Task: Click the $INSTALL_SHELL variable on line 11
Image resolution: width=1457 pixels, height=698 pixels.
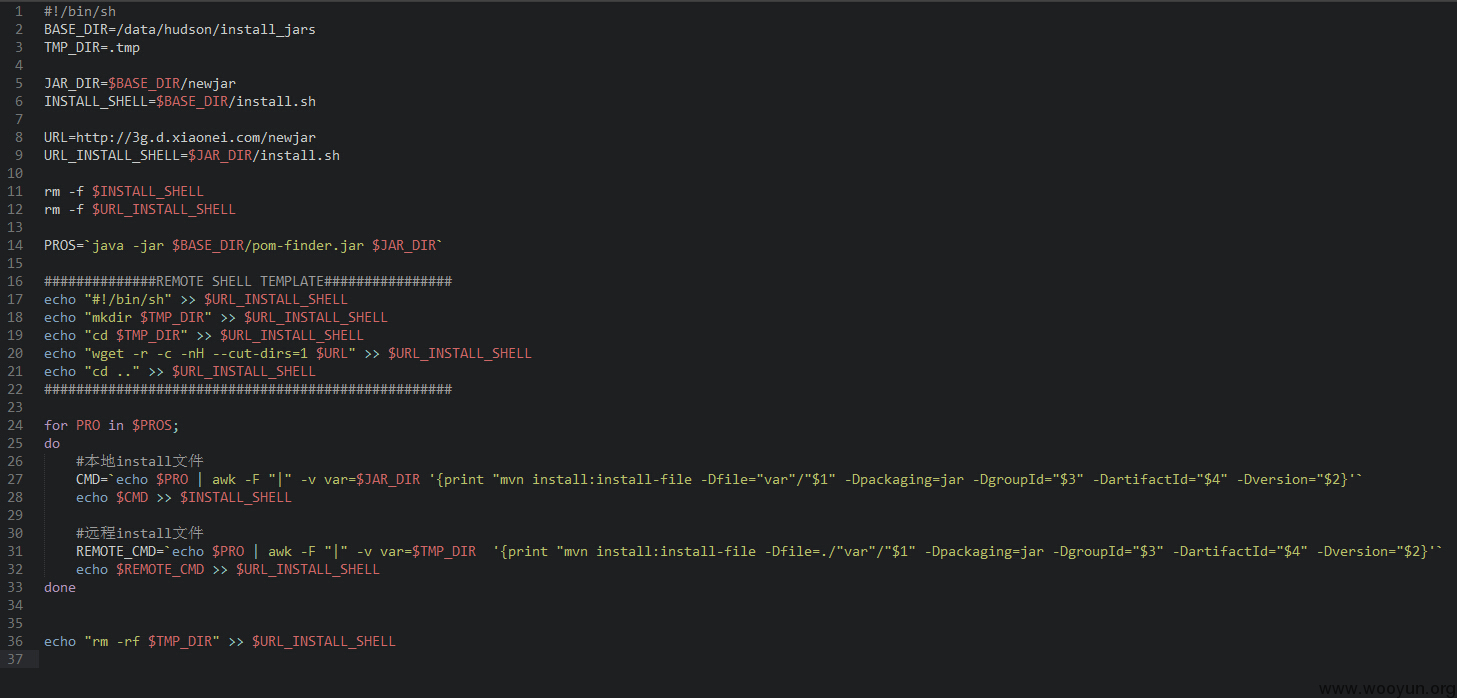Action: point(148,191)
